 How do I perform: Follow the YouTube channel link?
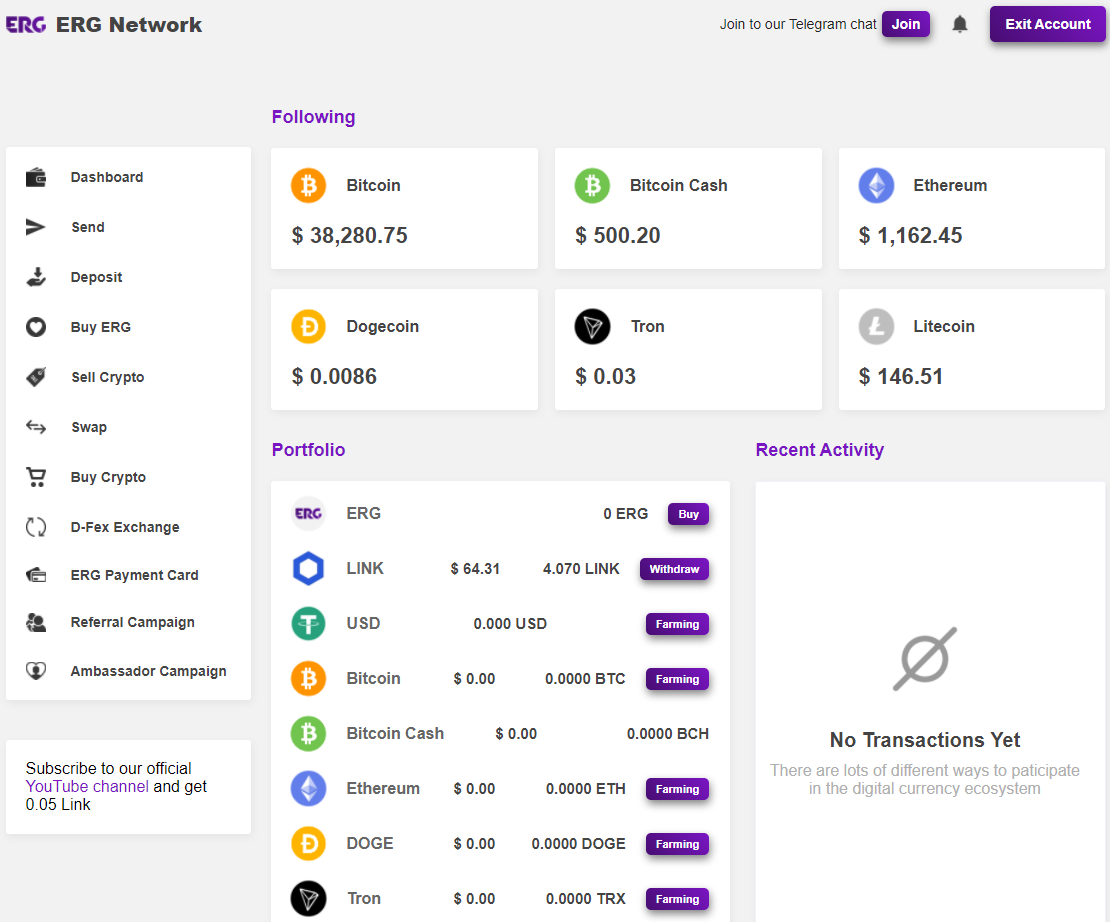coord(87,787)
